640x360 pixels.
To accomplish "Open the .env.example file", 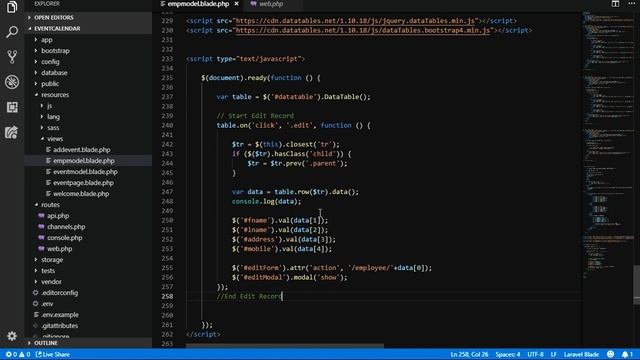I will [60, 315].
